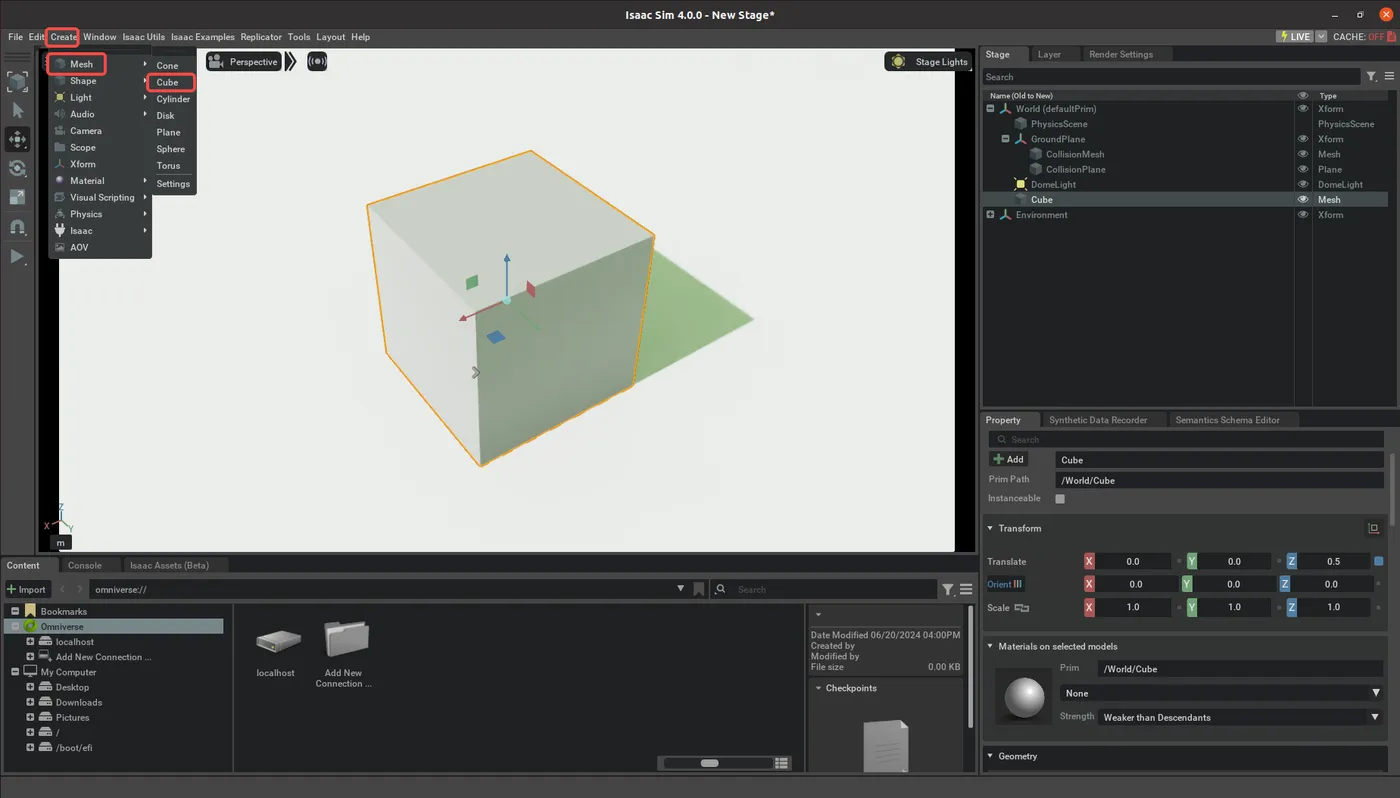
Task: Toggle visibility eye for Environment
Action: pyautogui.click(x=1302, y=214)
